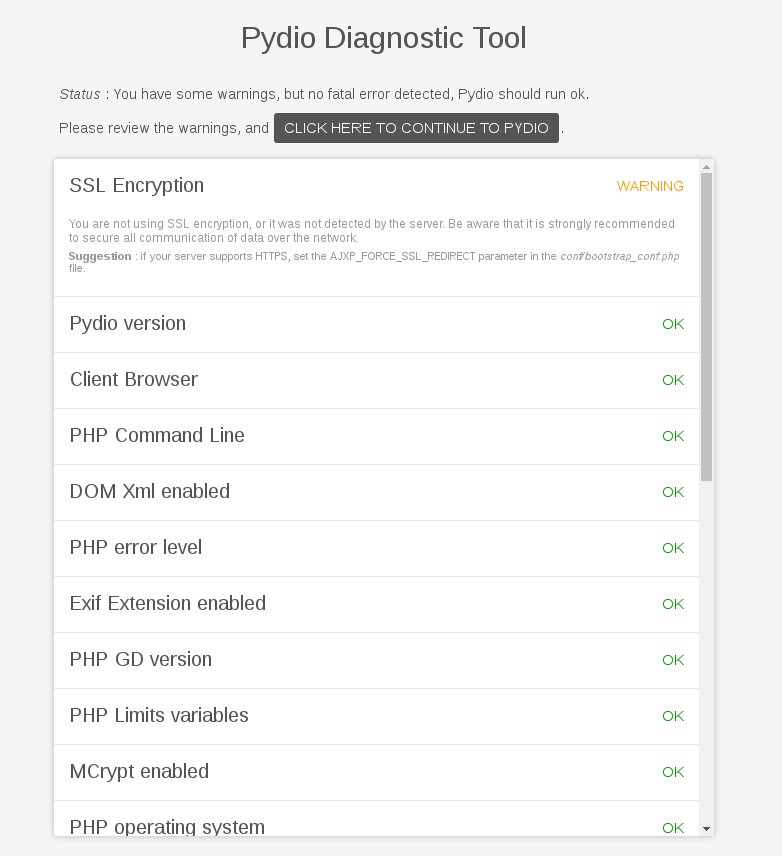The height and width of the screenshot is (856, 782).
Task: Open the DOM Xml enabled row
Action: (x=376, y=492)
